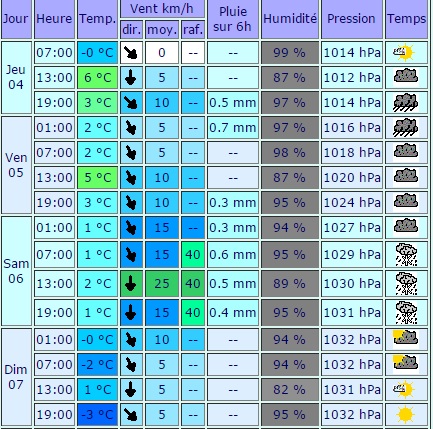Click the 'dir.' sub-header
The width and height of the screenshot is (433, 429).
[x=131, y=30]
